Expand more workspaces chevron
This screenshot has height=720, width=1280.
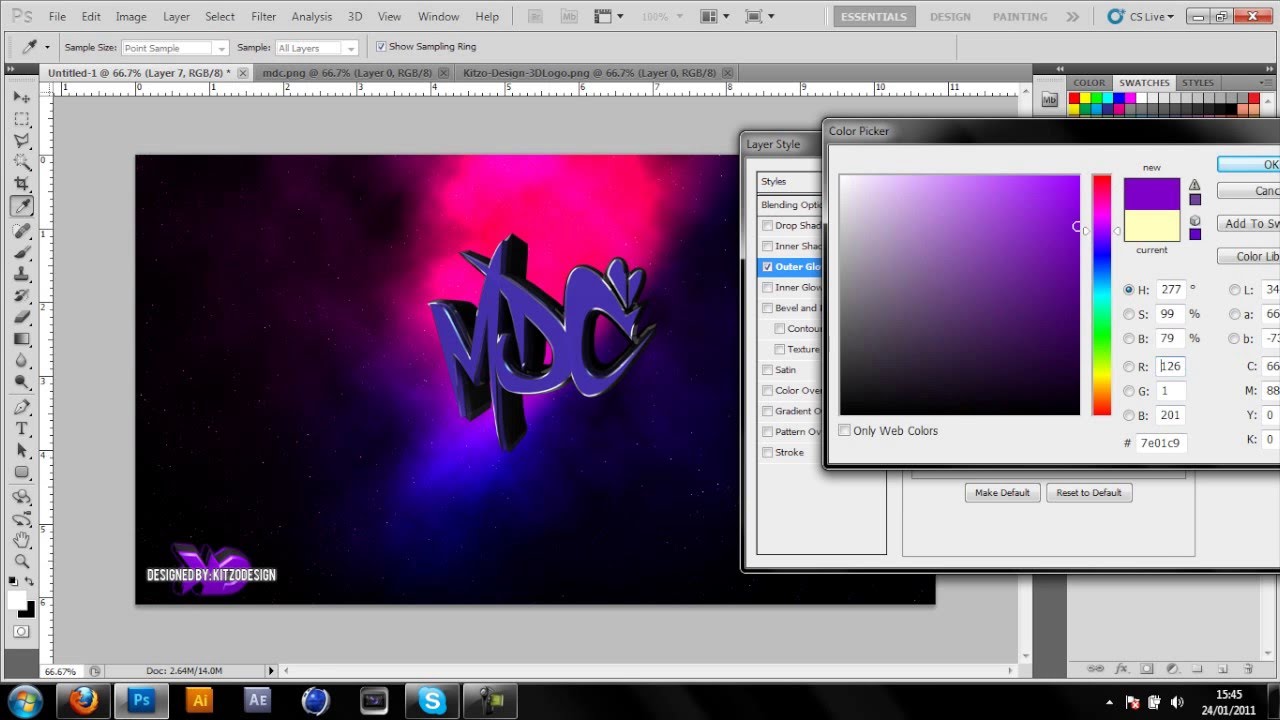coord(1072,17)
